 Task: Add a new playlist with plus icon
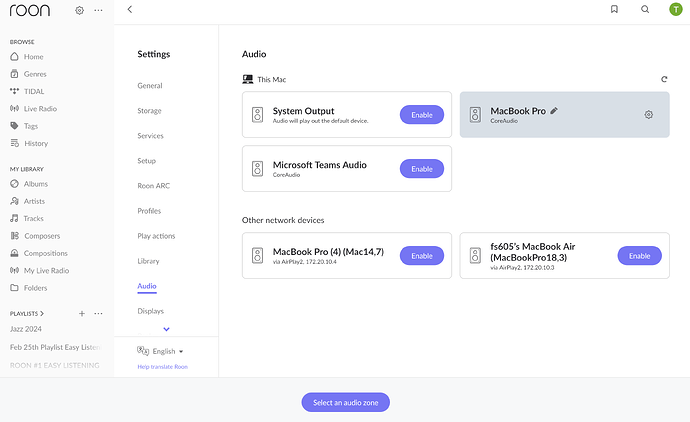(x=82, y=313)
